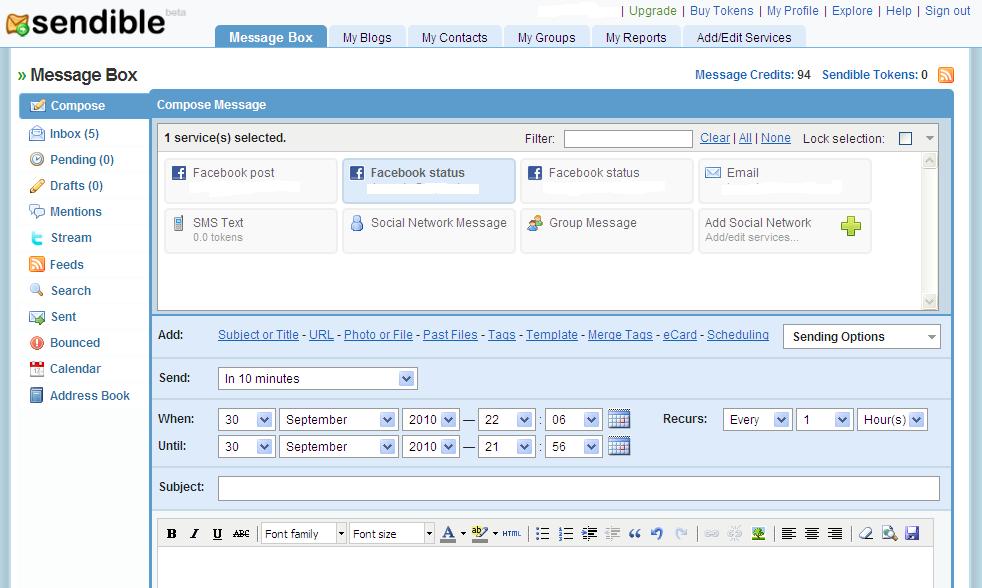Insert an image into message
982x588 pixels.
point(758,534)
